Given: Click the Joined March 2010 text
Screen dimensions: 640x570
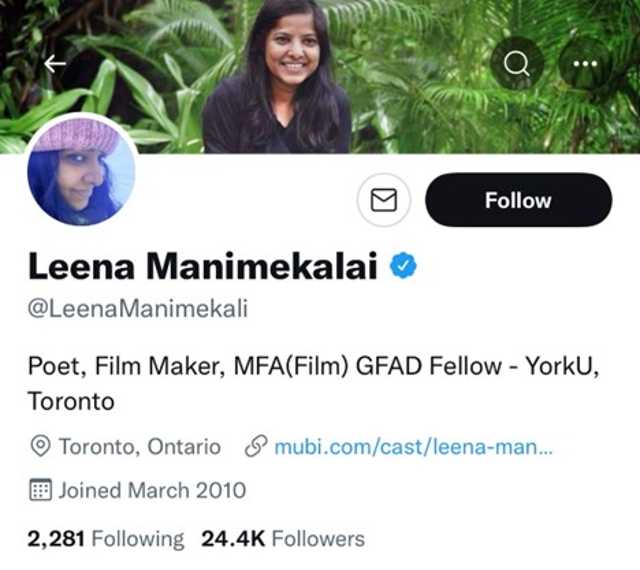Looking at the screenshot, I should click(152, 490).
